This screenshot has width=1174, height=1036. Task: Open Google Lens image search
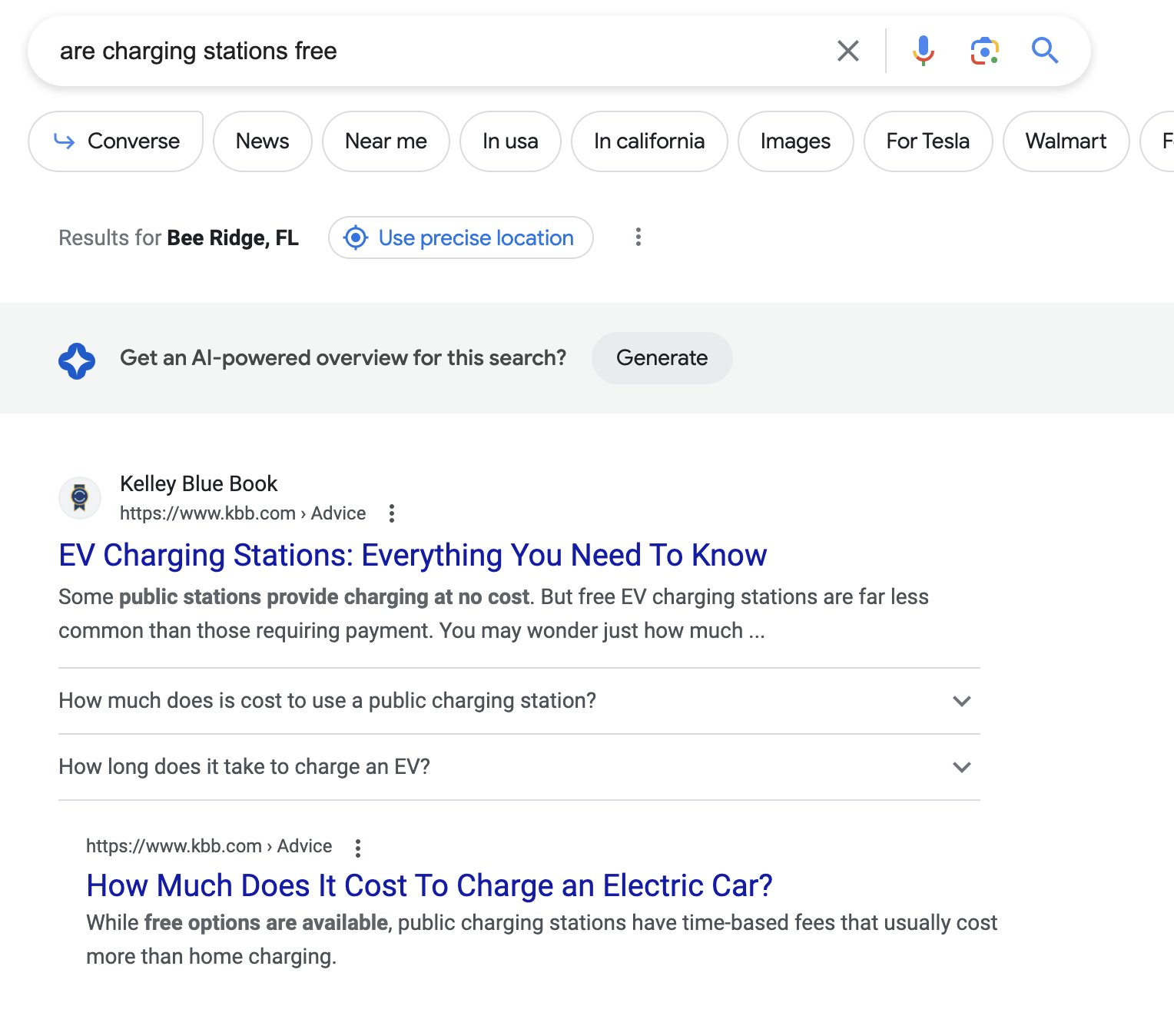984,51
